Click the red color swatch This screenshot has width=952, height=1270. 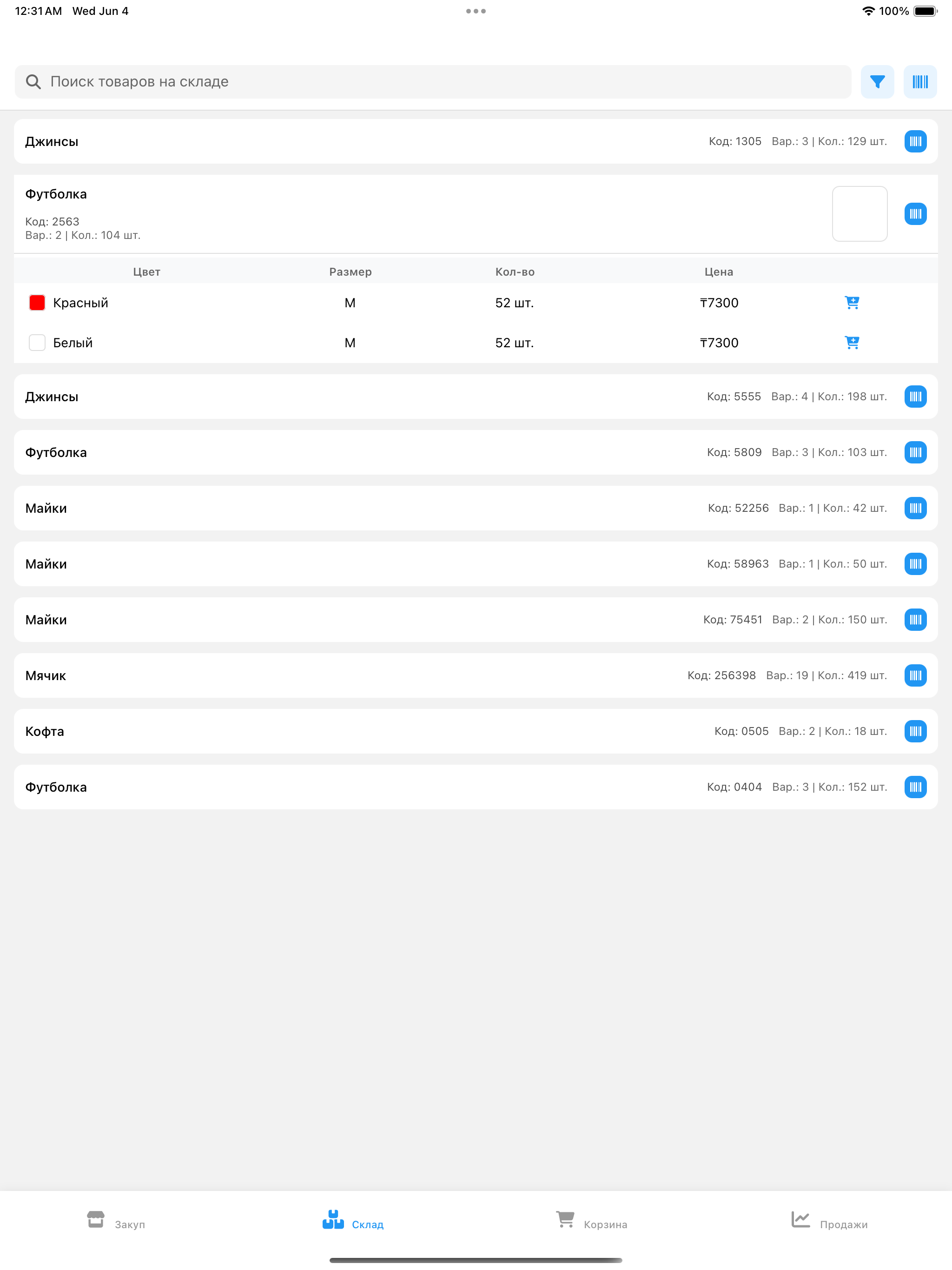37,303
